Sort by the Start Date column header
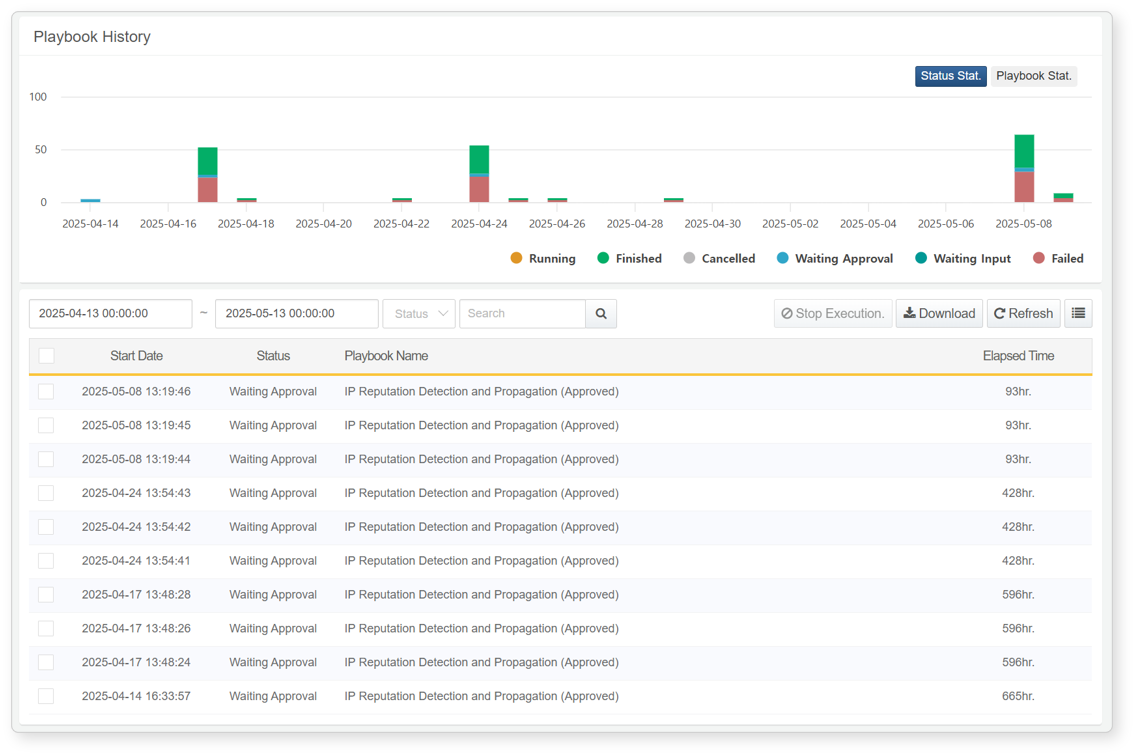 point(136,355)
